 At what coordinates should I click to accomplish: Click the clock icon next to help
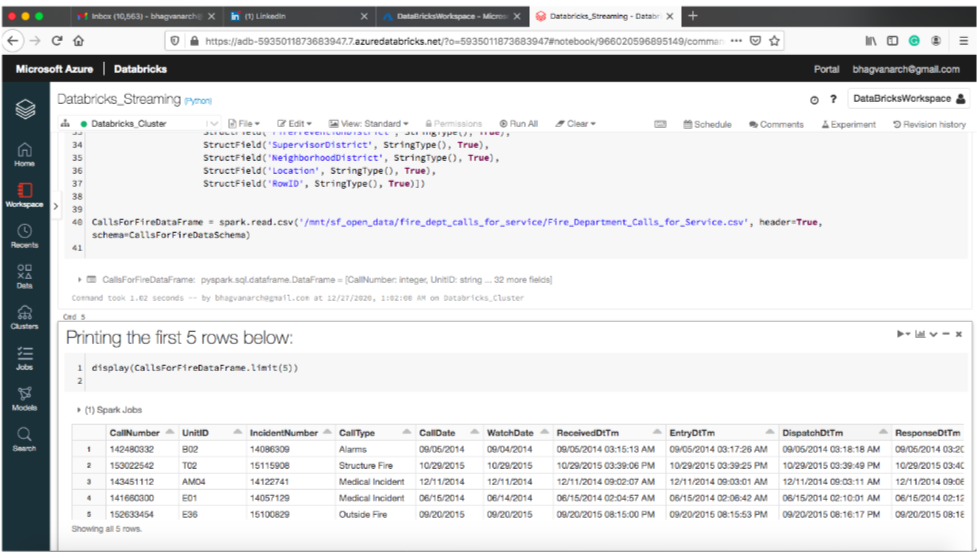tap(814, 100)
